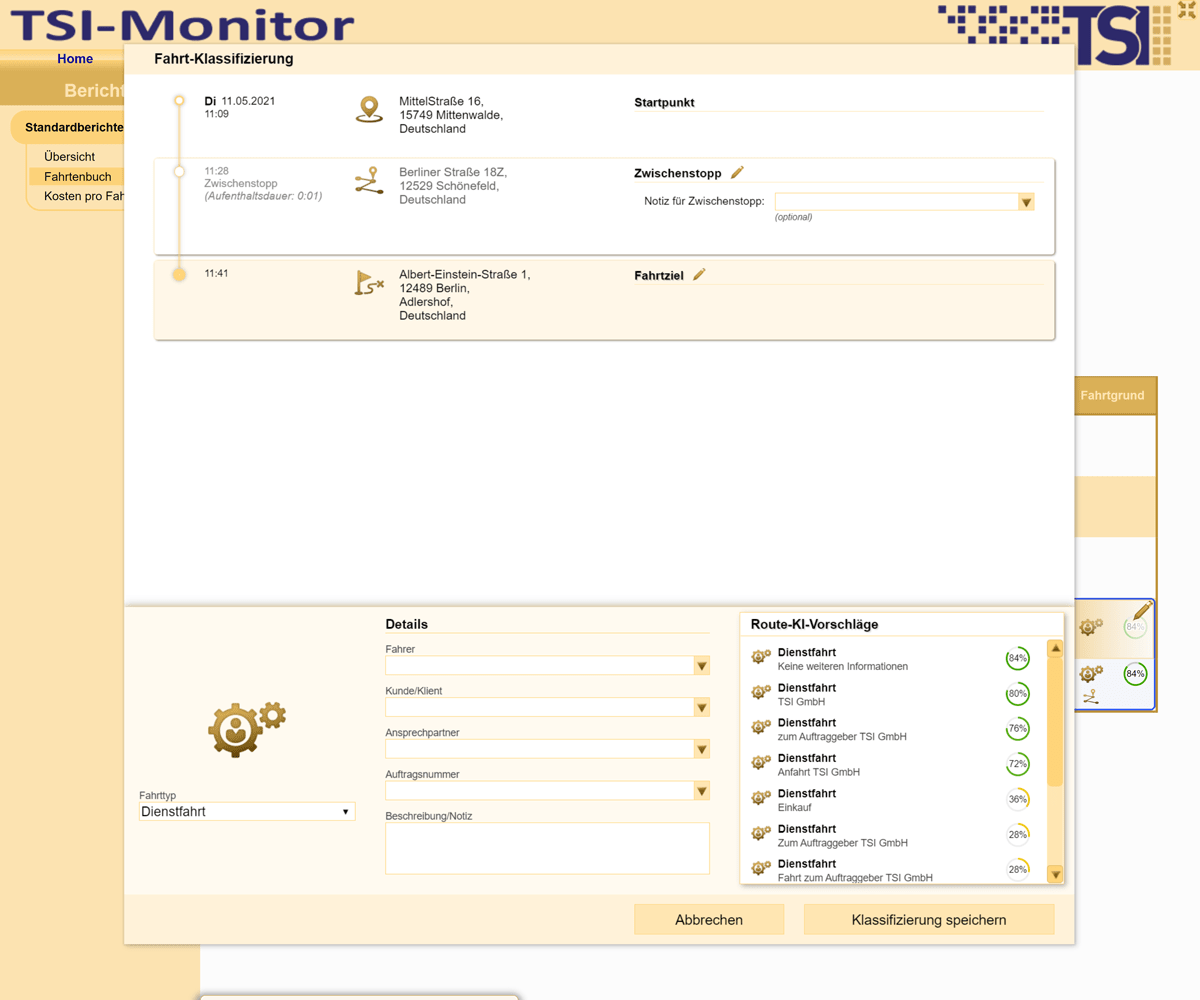Open the Notiz für Zwischenstopp dropdown arrow

coord(1025,203)
